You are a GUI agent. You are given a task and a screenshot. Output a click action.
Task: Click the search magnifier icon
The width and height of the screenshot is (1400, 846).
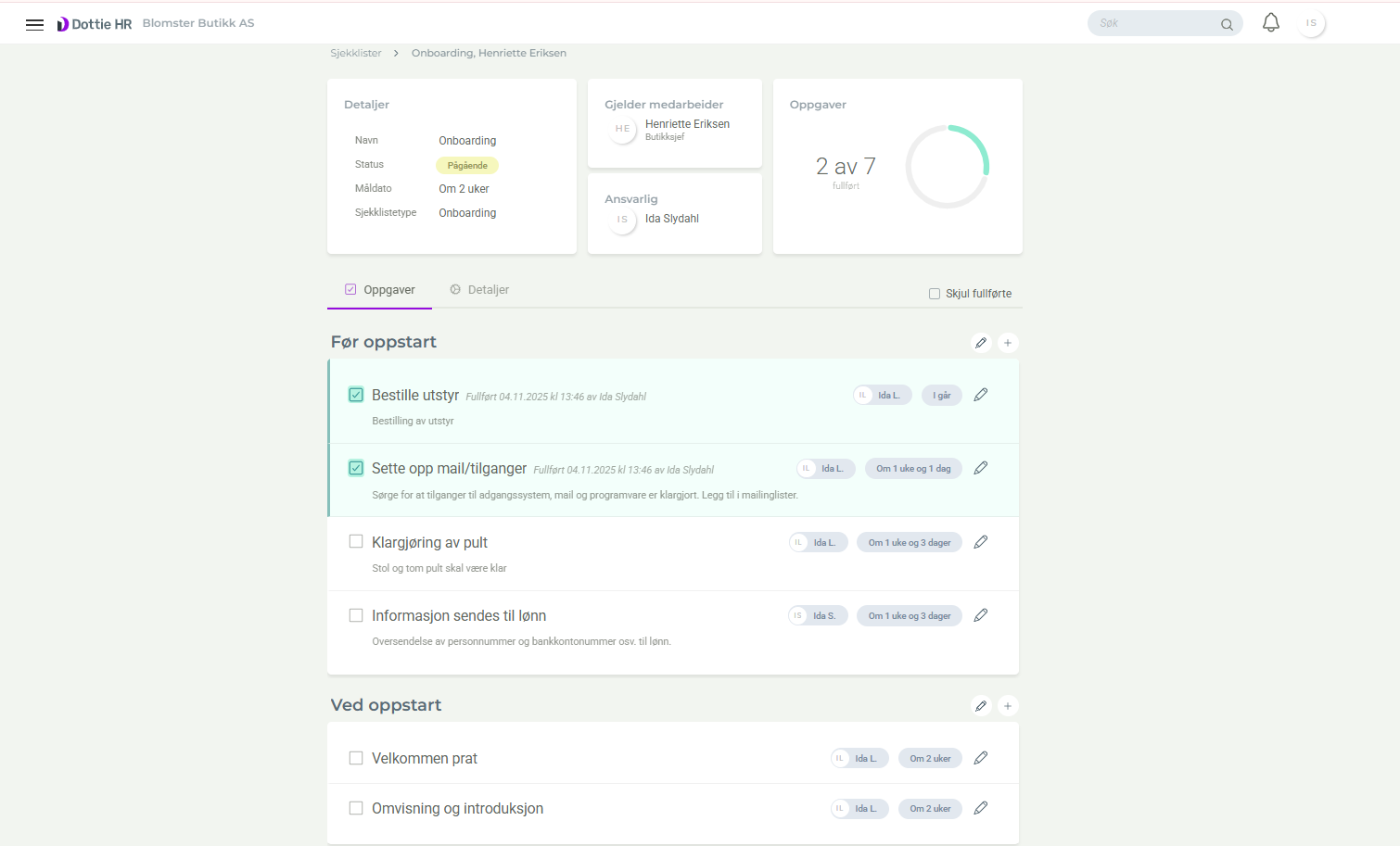(x=1226, y=23)
